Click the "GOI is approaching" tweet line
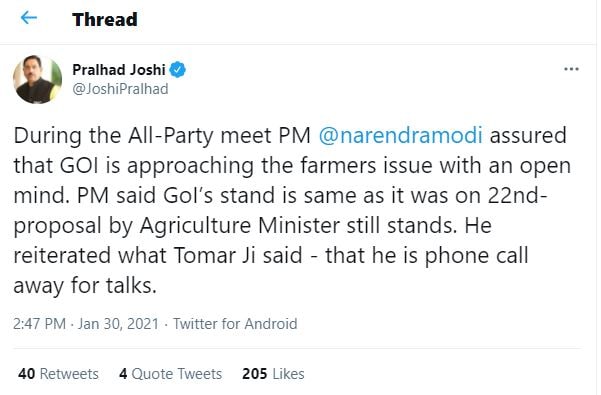This screenshot has width=601, height=395. pos(157,166)
